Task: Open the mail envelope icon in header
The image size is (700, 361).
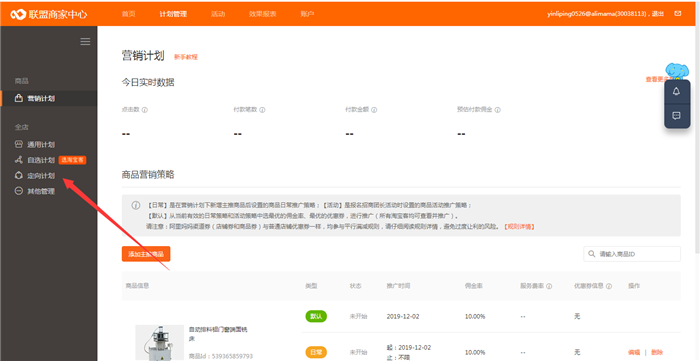Action: pos(678,14)
